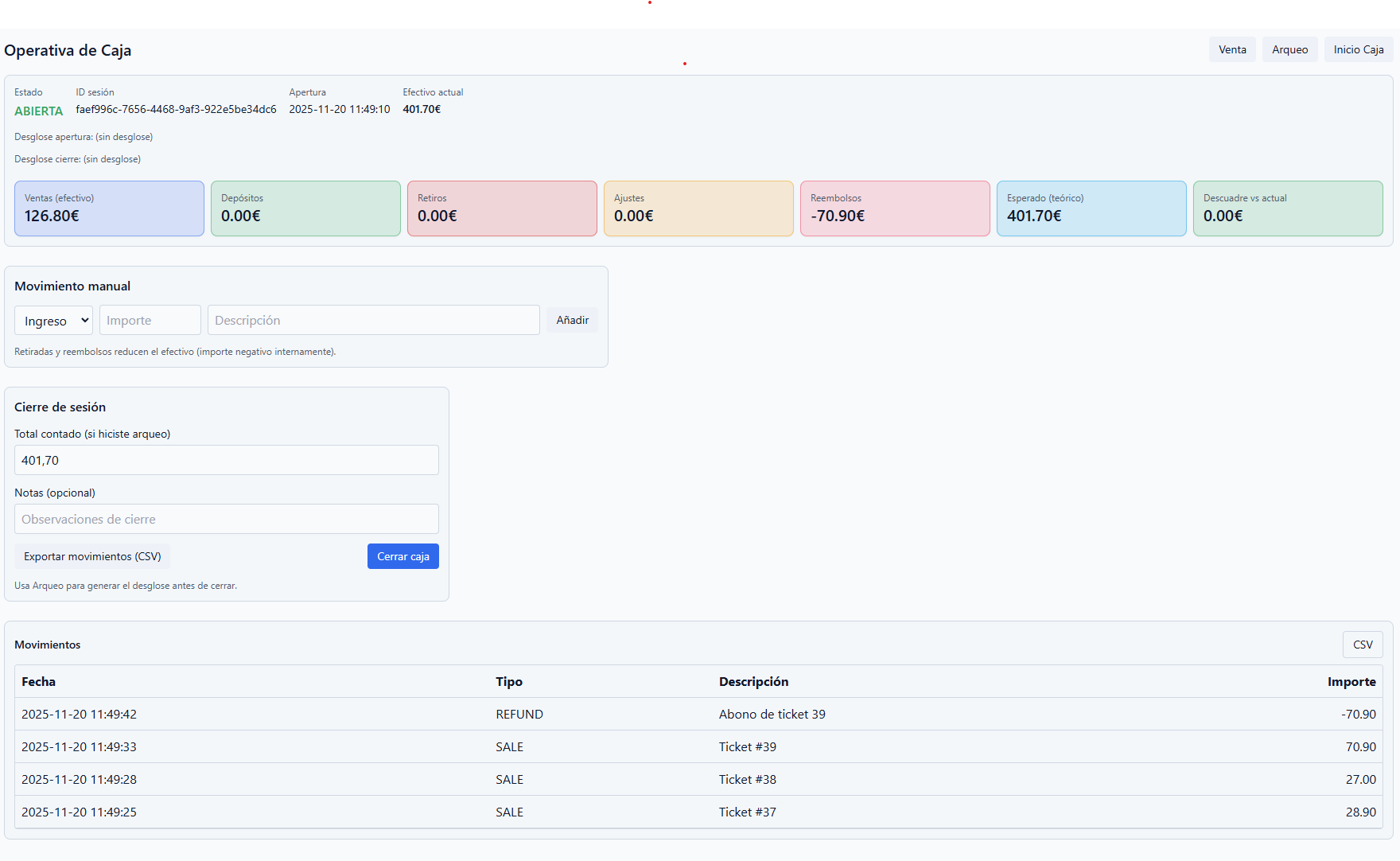This screenshot has height=861, width=1400.
Task: Click the Ticket #38 sale row
Action: pyautogui.click(x=698, y=780)
